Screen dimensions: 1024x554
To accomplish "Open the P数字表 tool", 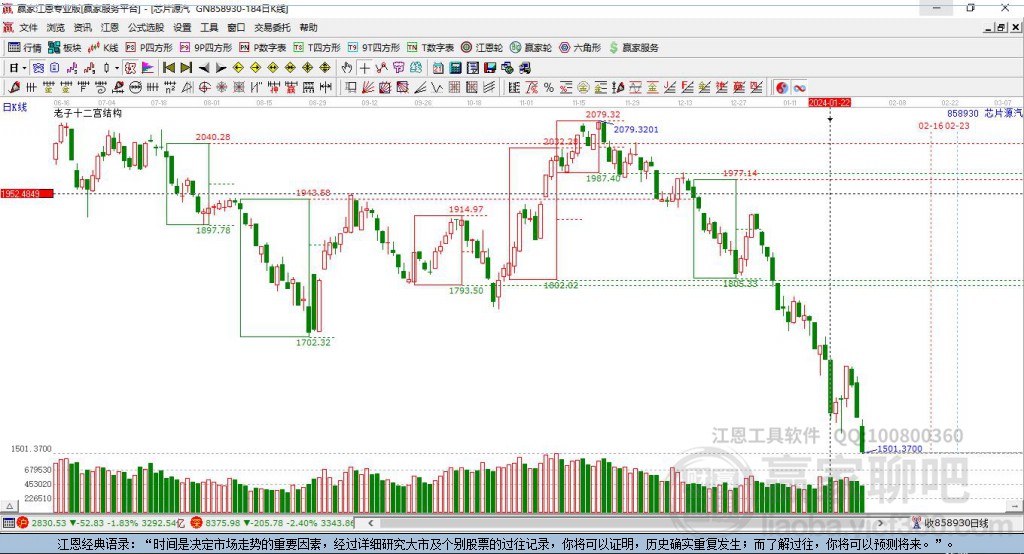I will click(263, 48).
